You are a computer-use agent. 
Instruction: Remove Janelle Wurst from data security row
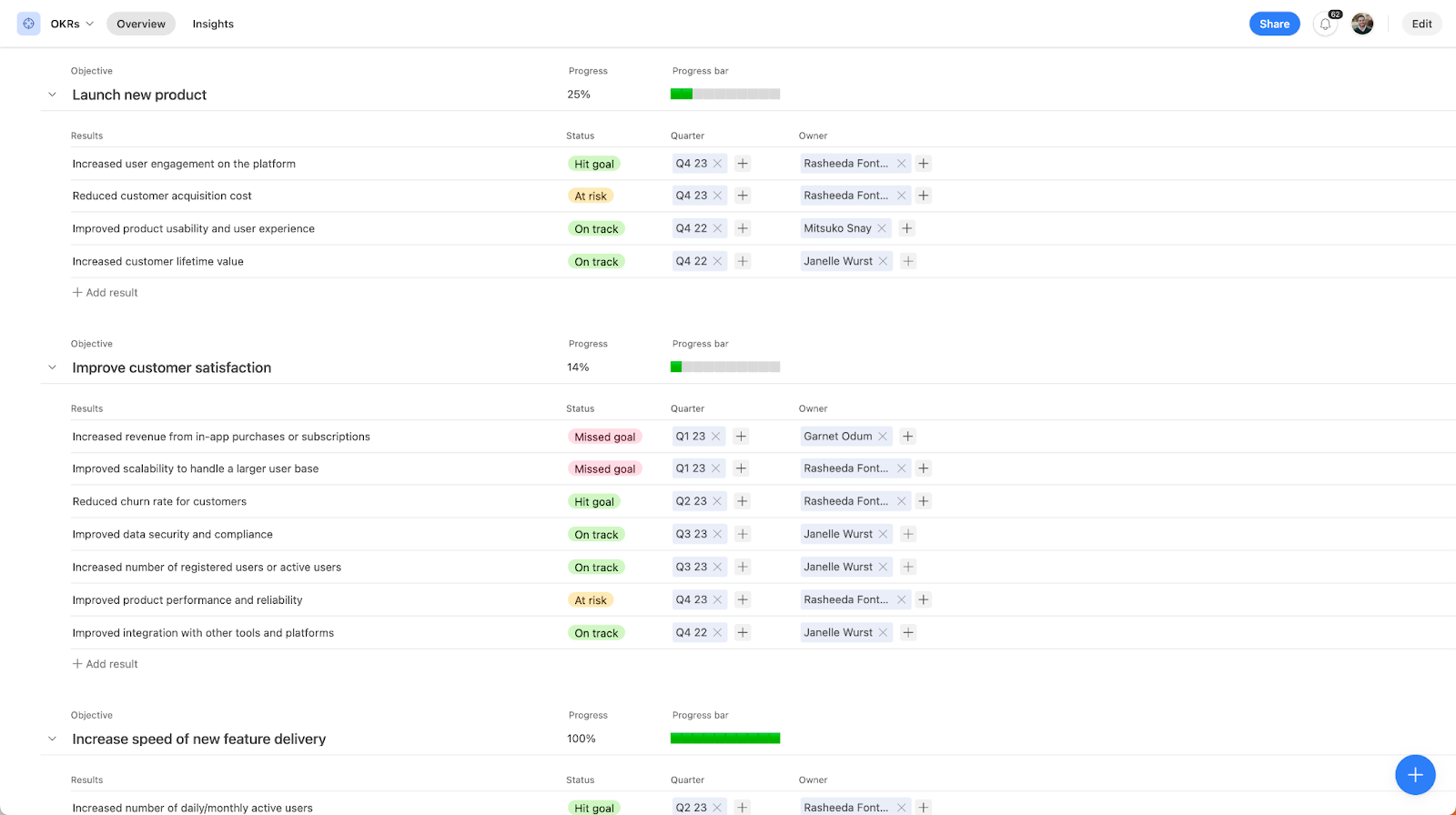(x=883, y=534)
